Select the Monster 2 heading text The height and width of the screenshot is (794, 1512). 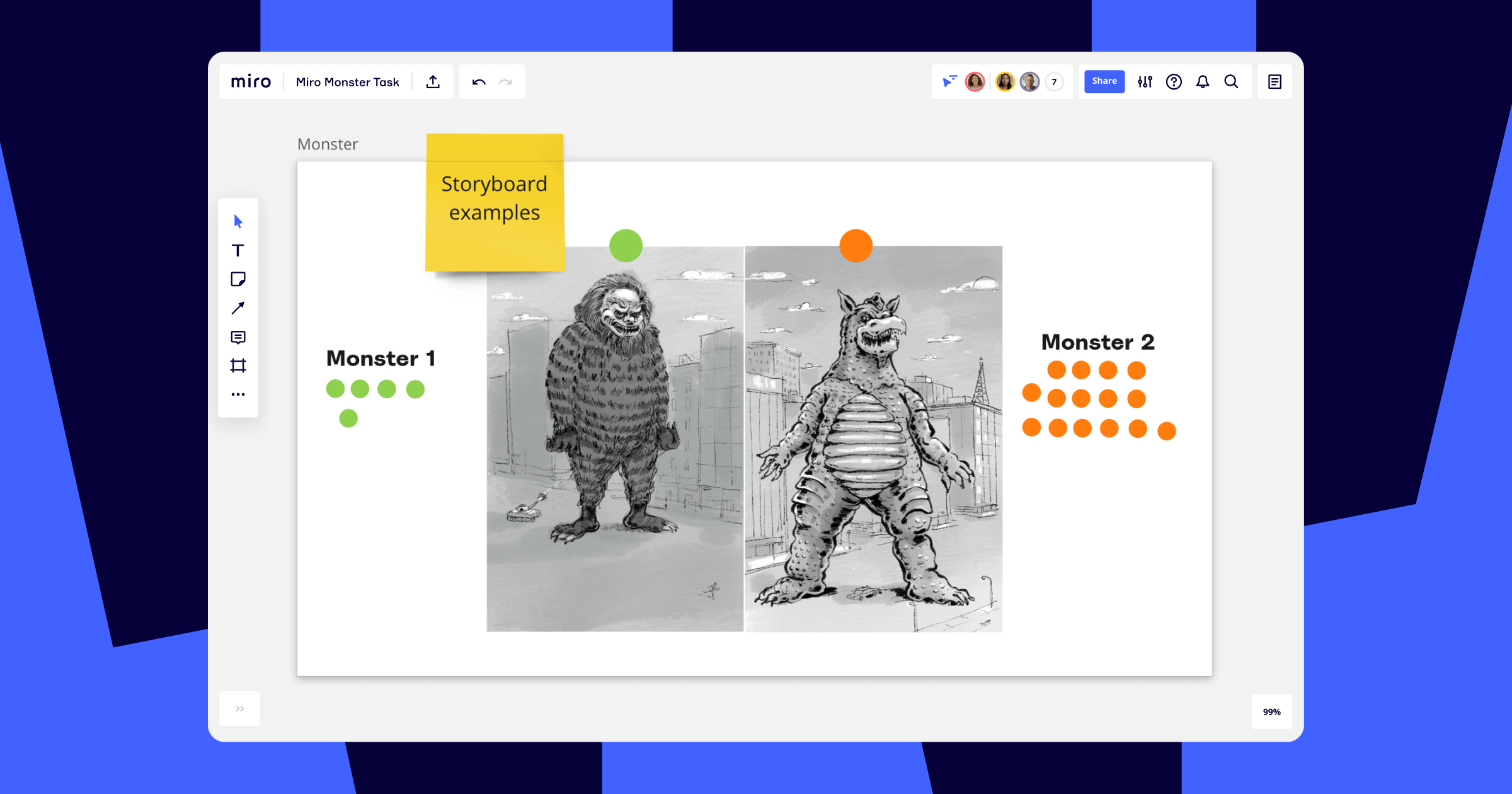click(x=1098, y=342)
